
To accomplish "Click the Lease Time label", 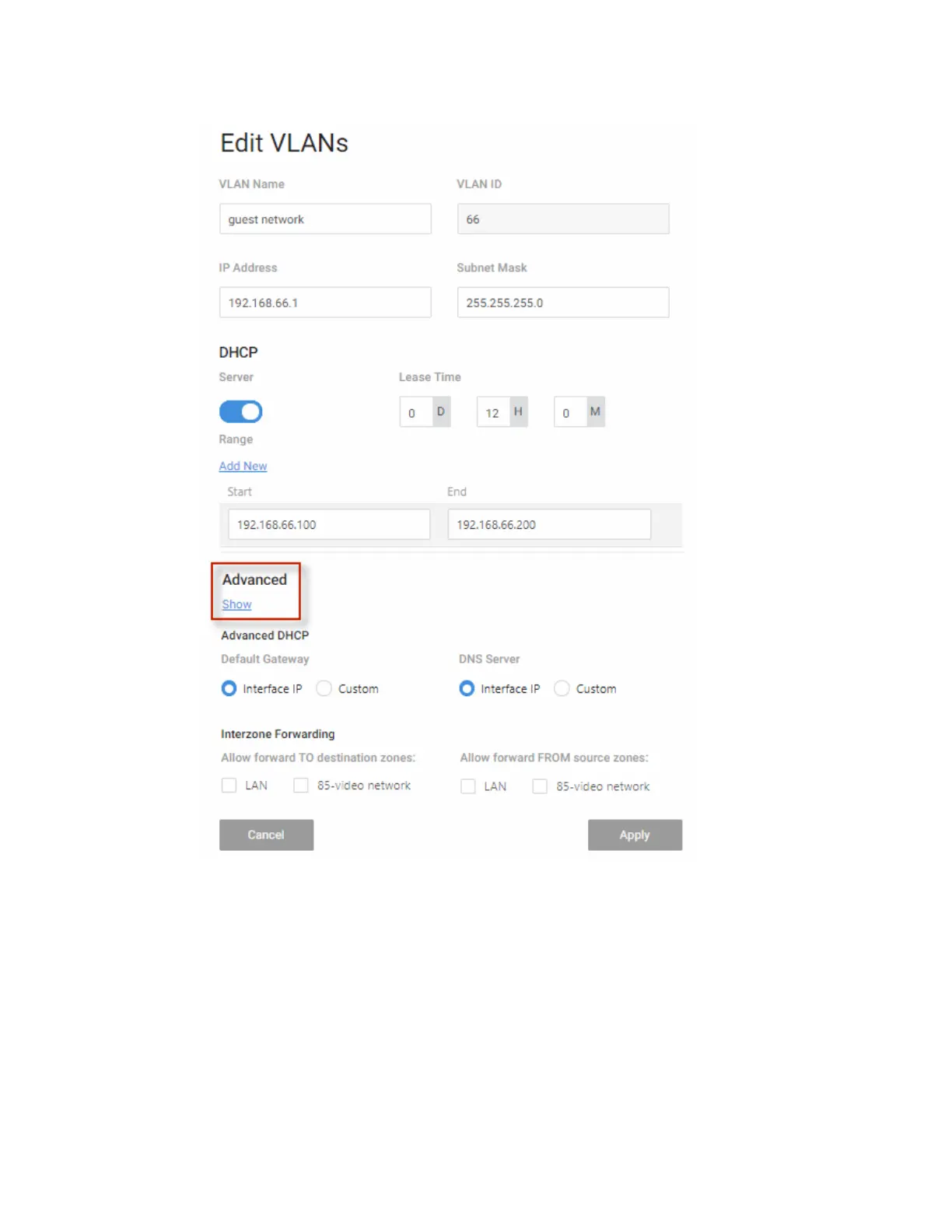I will 430,377.
